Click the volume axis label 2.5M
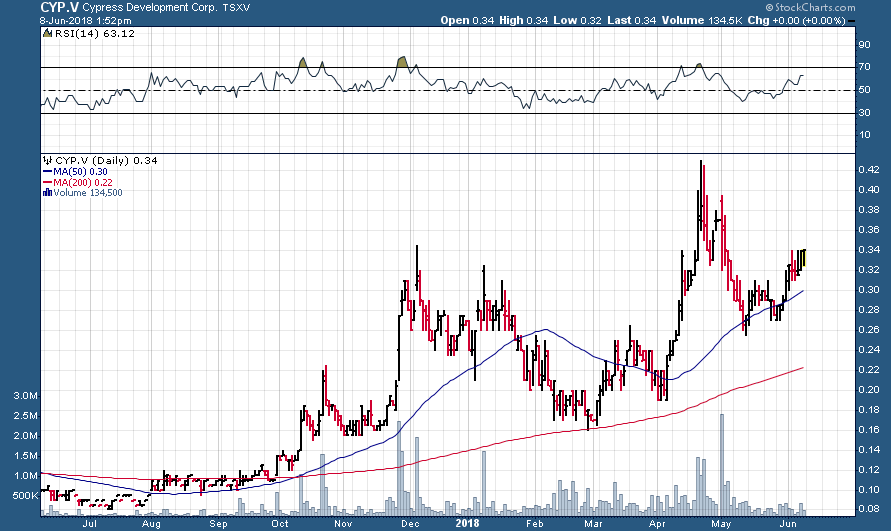The image size is (891, 531). tap(26, 416)
